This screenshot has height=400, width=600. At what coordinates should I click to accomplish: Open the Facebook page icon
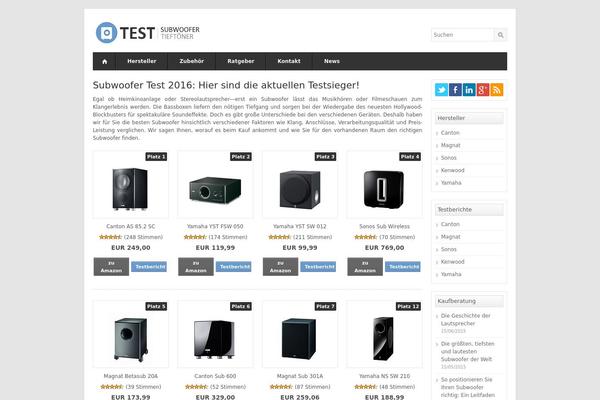(x=455, y=90)
